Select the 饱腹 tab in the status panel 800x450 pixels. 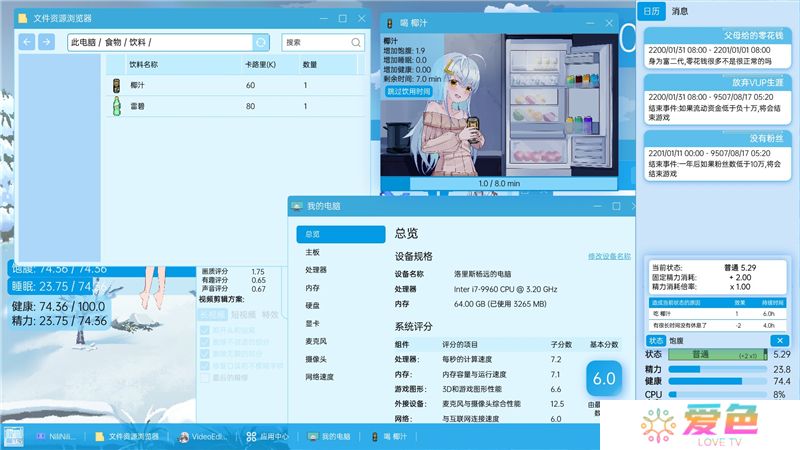677,341
